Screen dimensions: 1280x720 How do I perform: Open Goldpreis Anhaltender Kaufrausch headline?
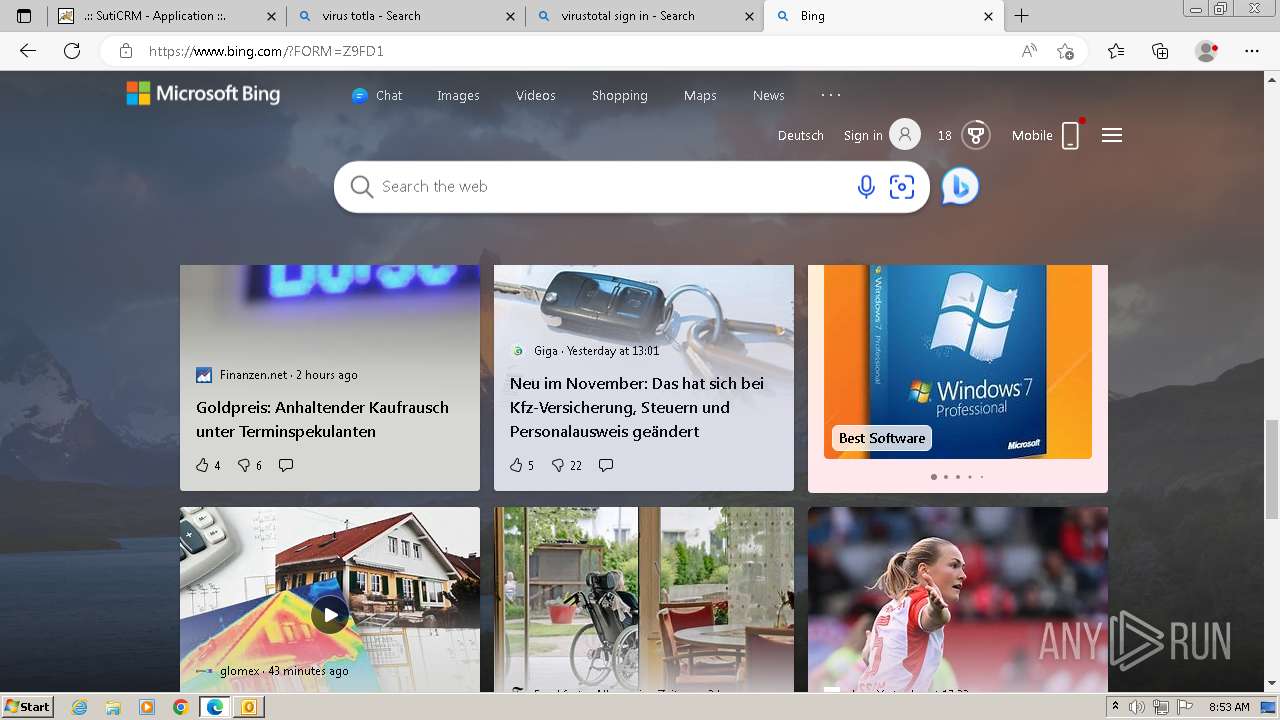tap(322, 419)
